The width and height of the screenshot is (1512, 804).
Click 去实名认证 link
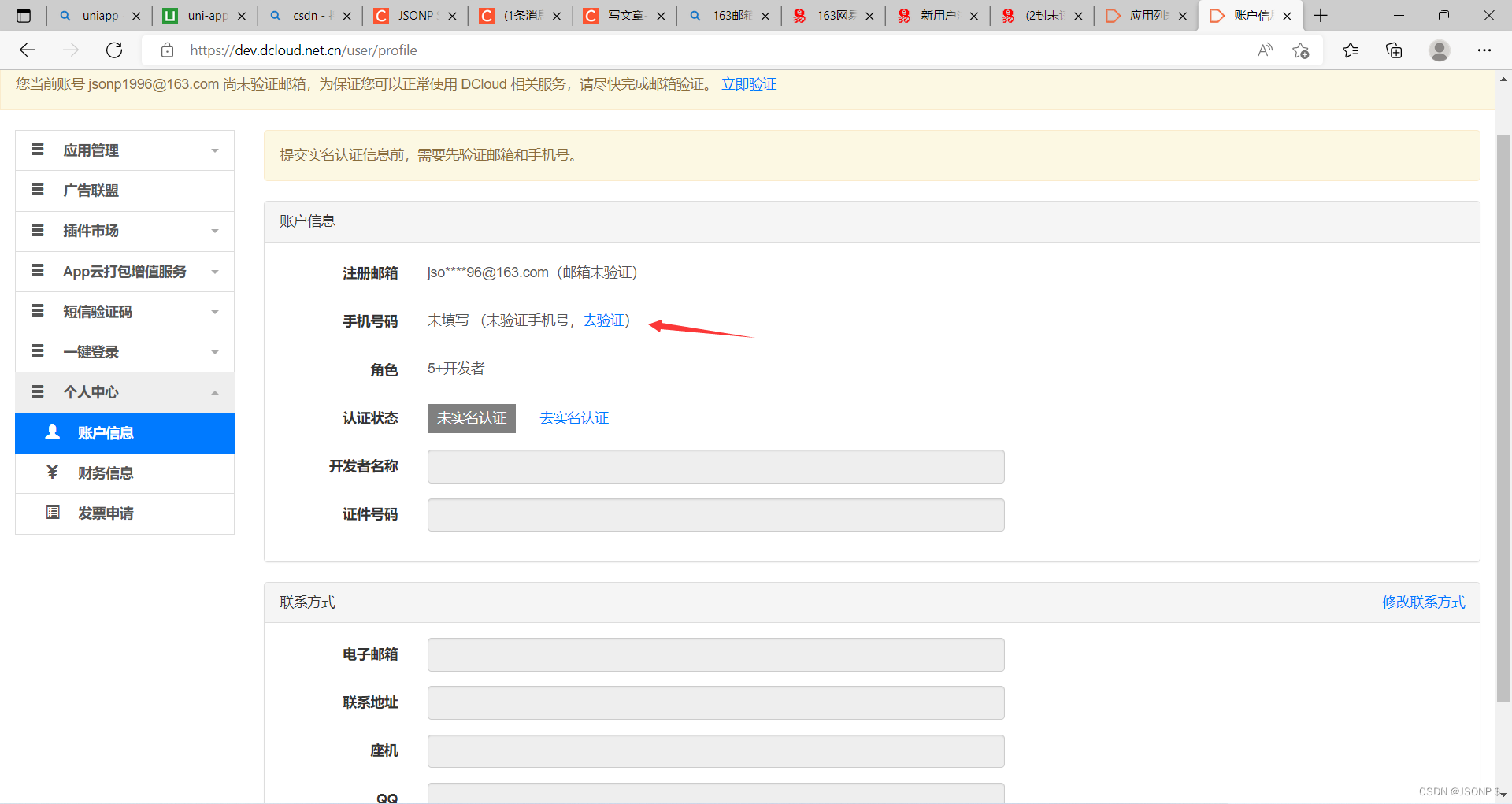(574, 418)
